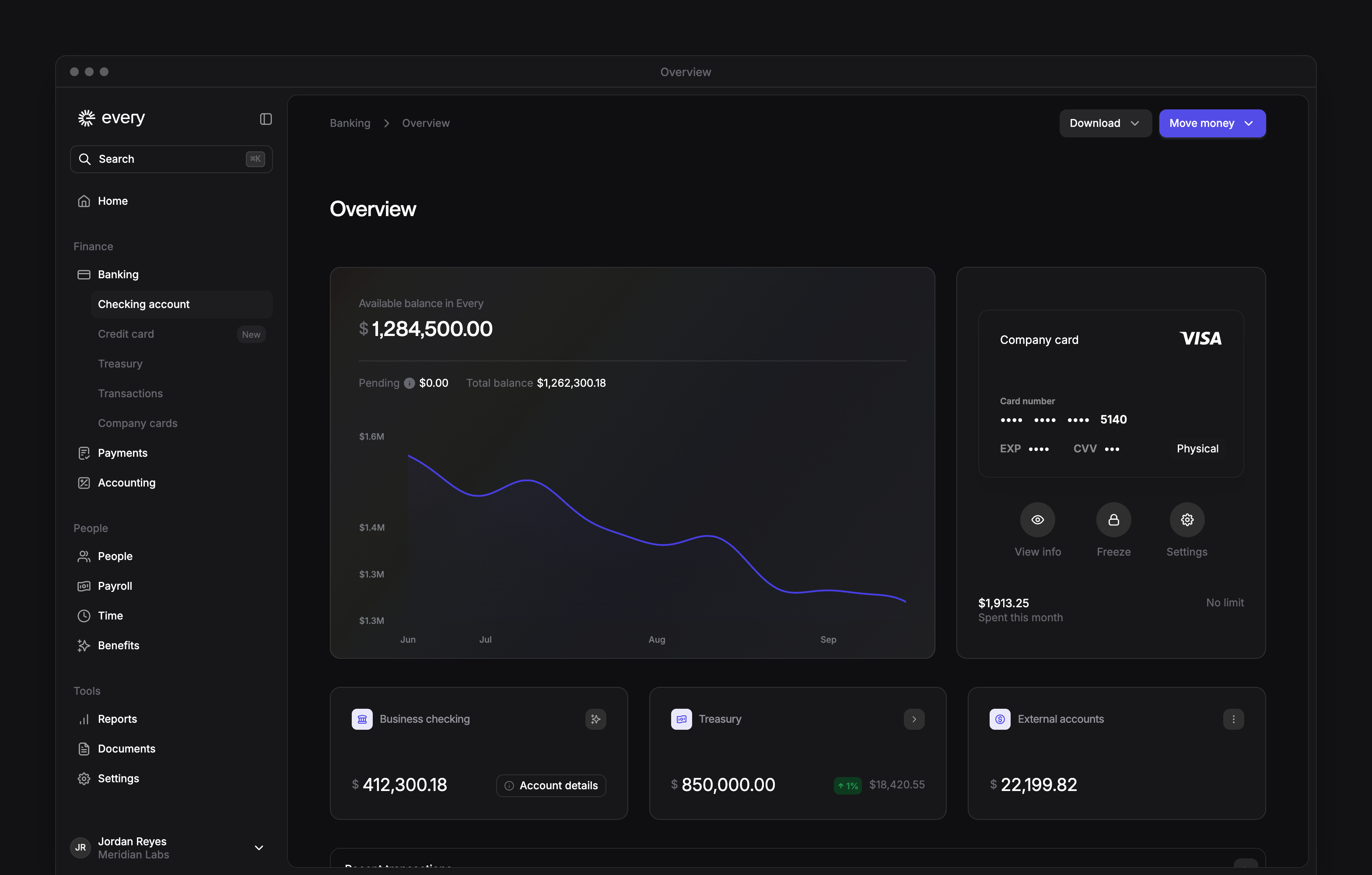Click the sparkle icon on Business checking card

(x=595, y=719)
